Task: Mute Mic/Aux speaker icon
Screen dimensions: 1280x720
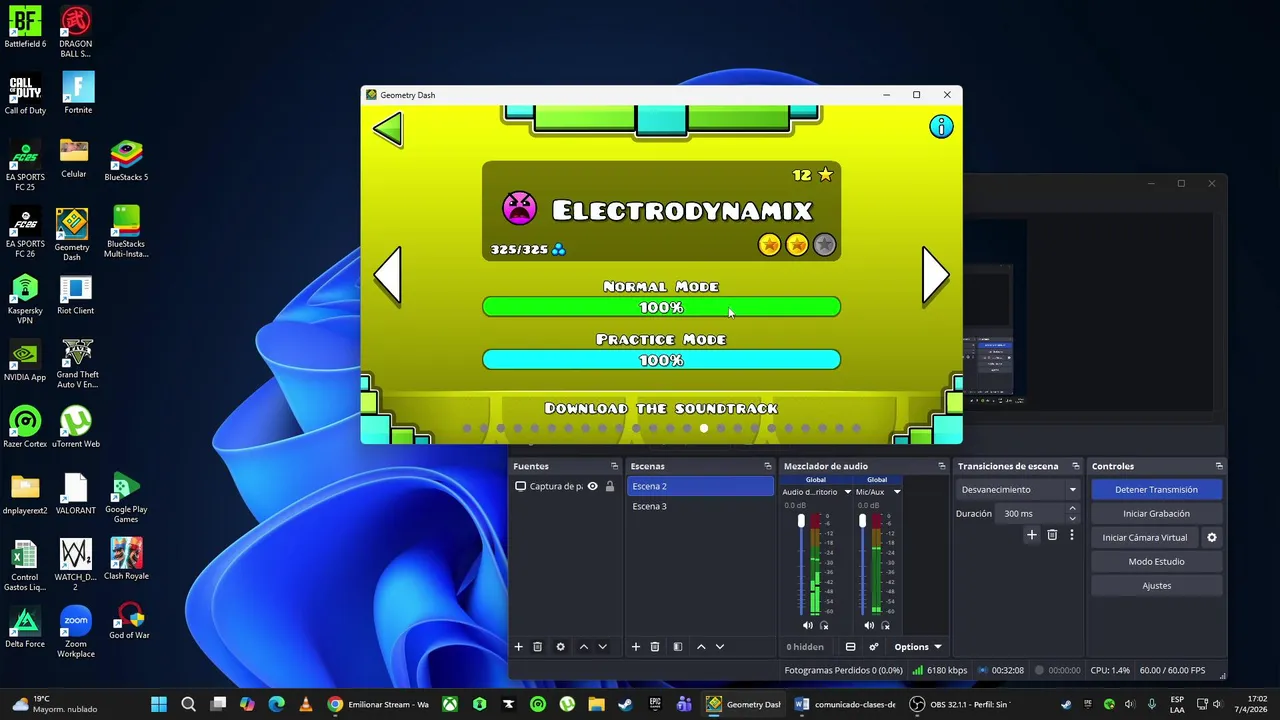Action: pos(869,625)
